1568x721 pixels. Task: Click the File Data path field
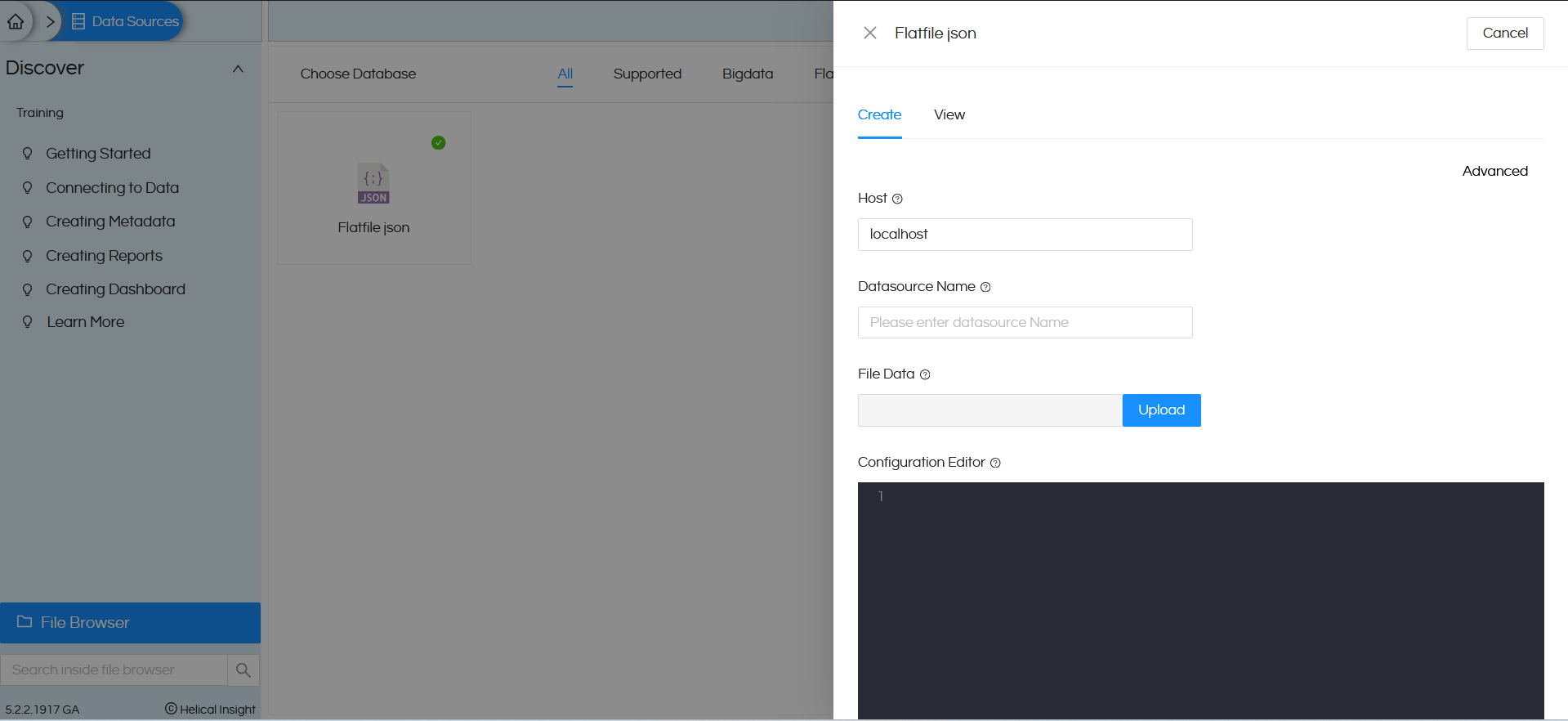click(x=989, y=410)
